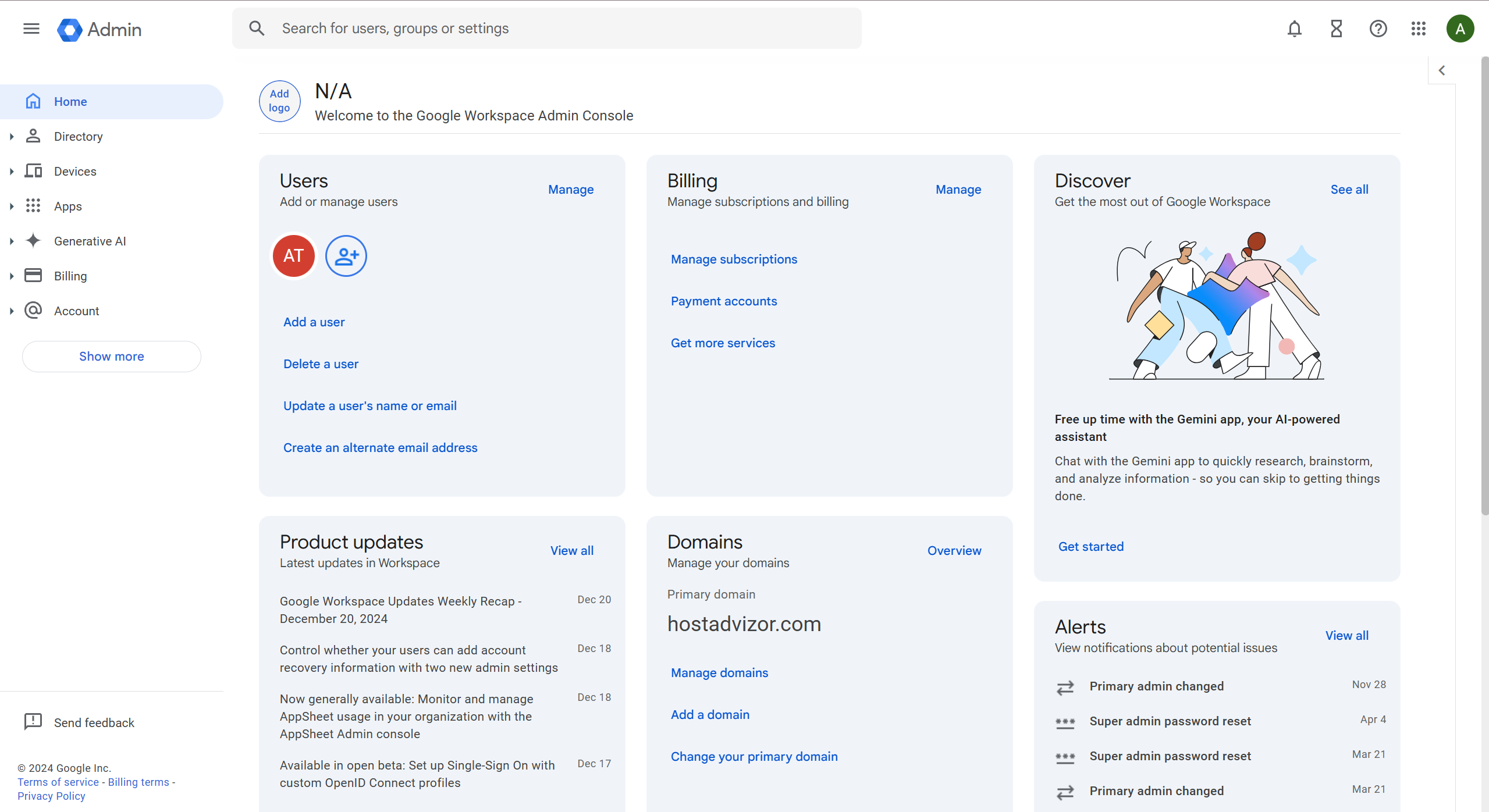The image size is (1489, 812).
Task: Click the Add logo circle
Action: click(279, 101)
